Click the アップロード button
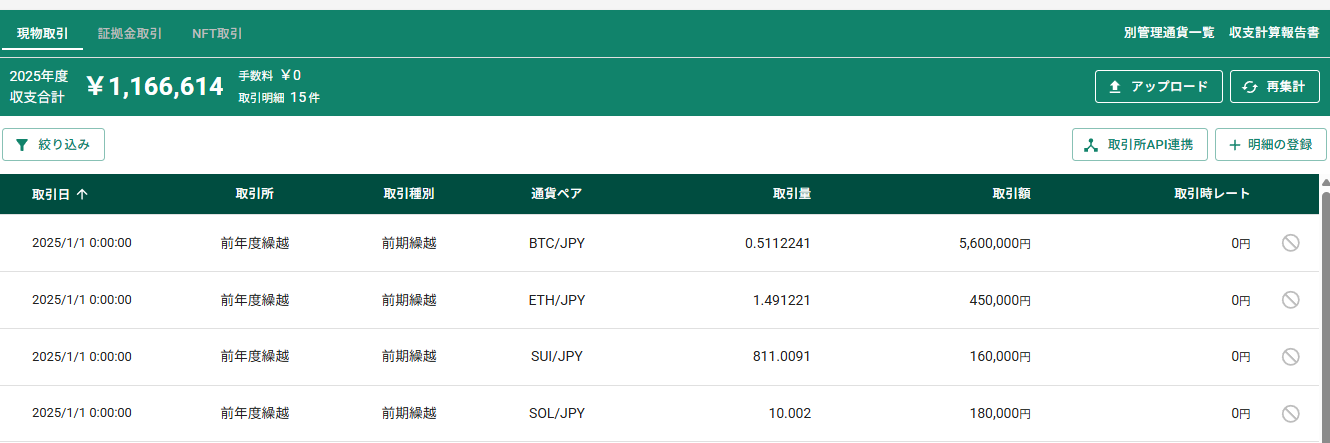Viewport: 1330px width, 443px height. (x=1159, y=86)
